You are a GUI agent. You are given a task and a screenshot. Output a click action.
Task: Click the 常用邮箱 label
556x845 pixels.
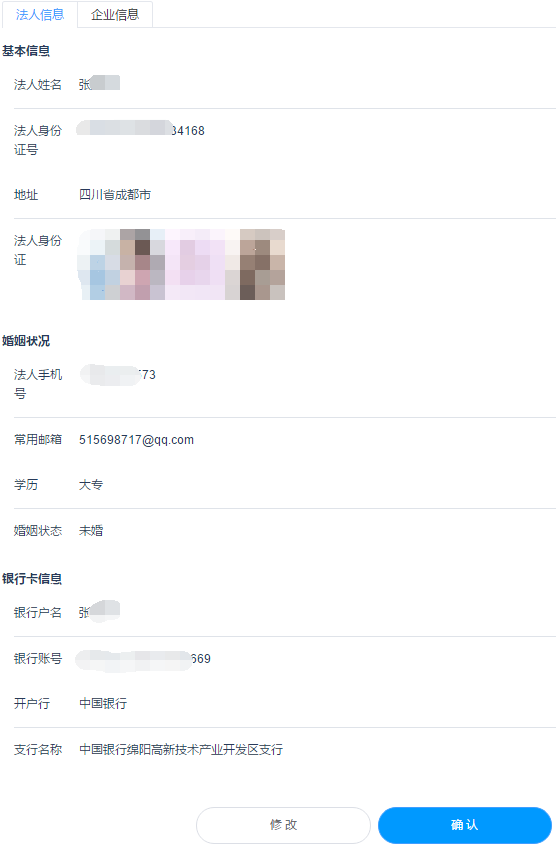point(38,440)
